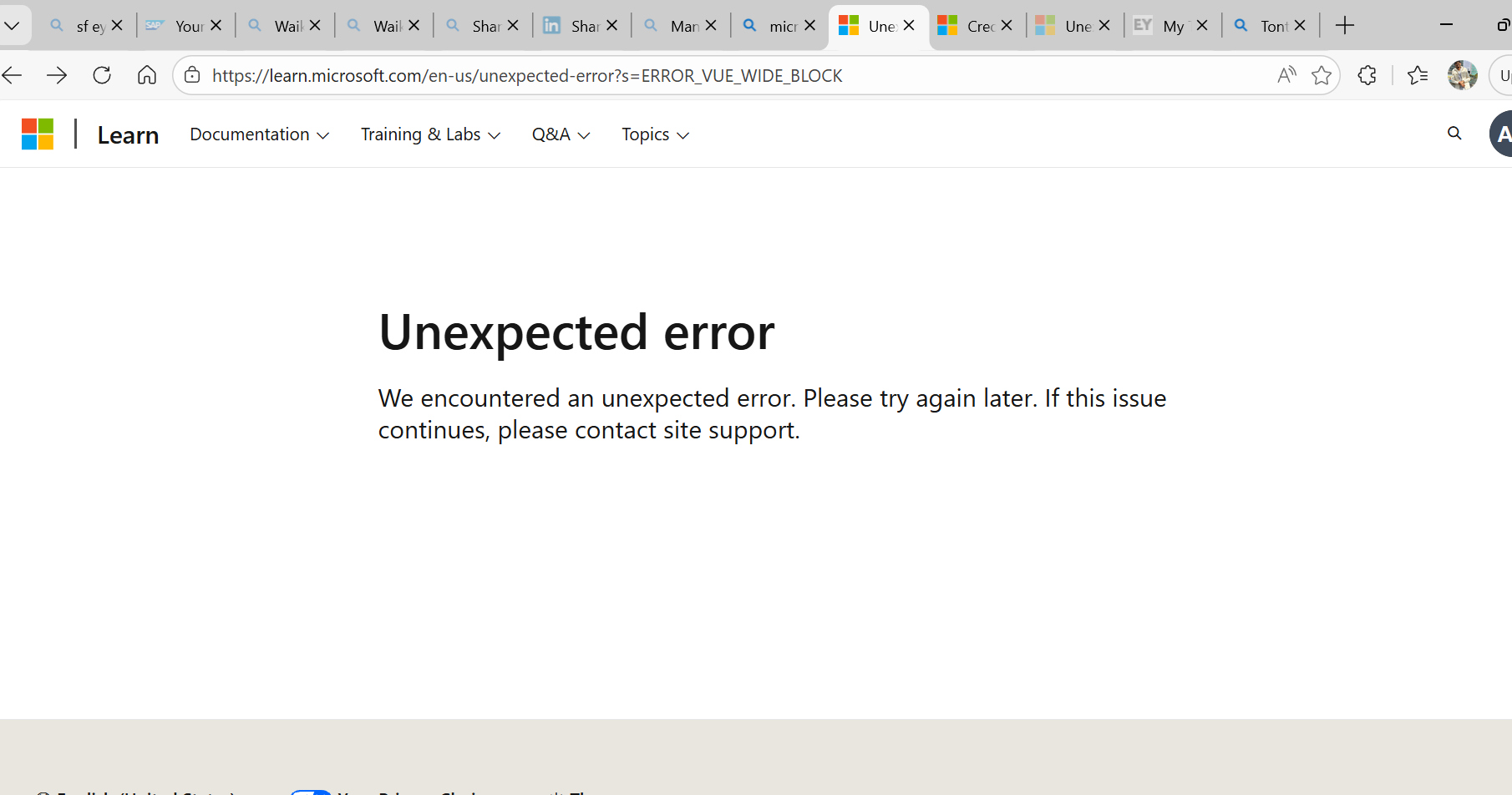
Task: Close the SAP 'Your' tab
Action: coord(216,26)
